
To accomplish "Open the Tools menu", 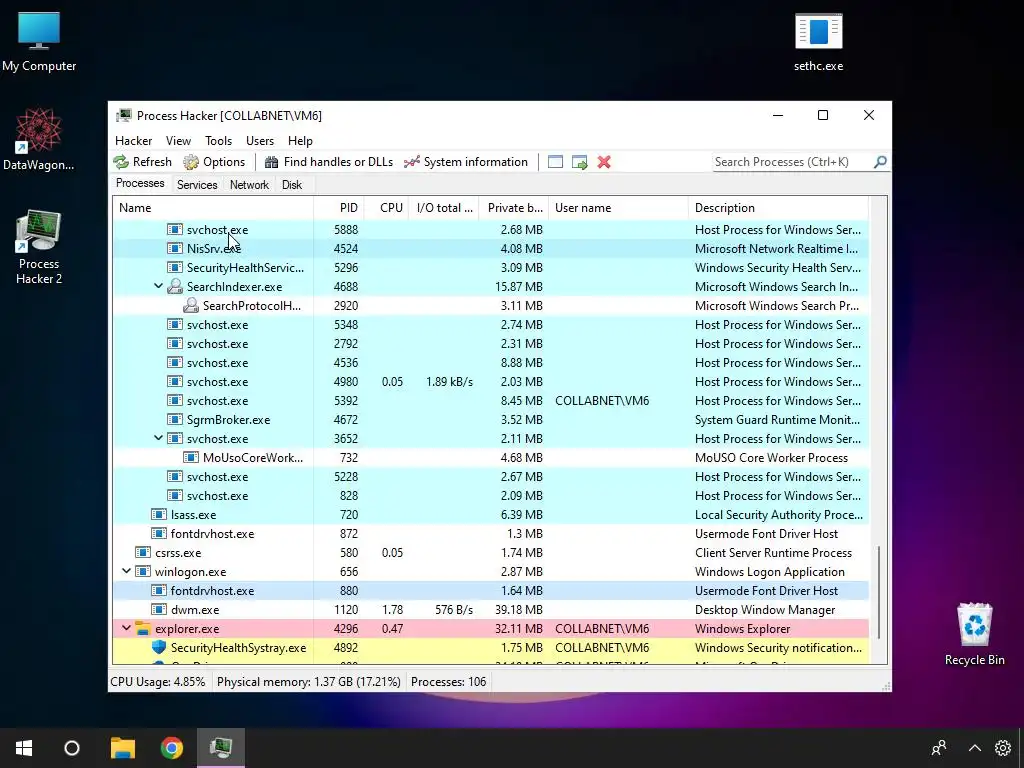I will click(218, 141).
